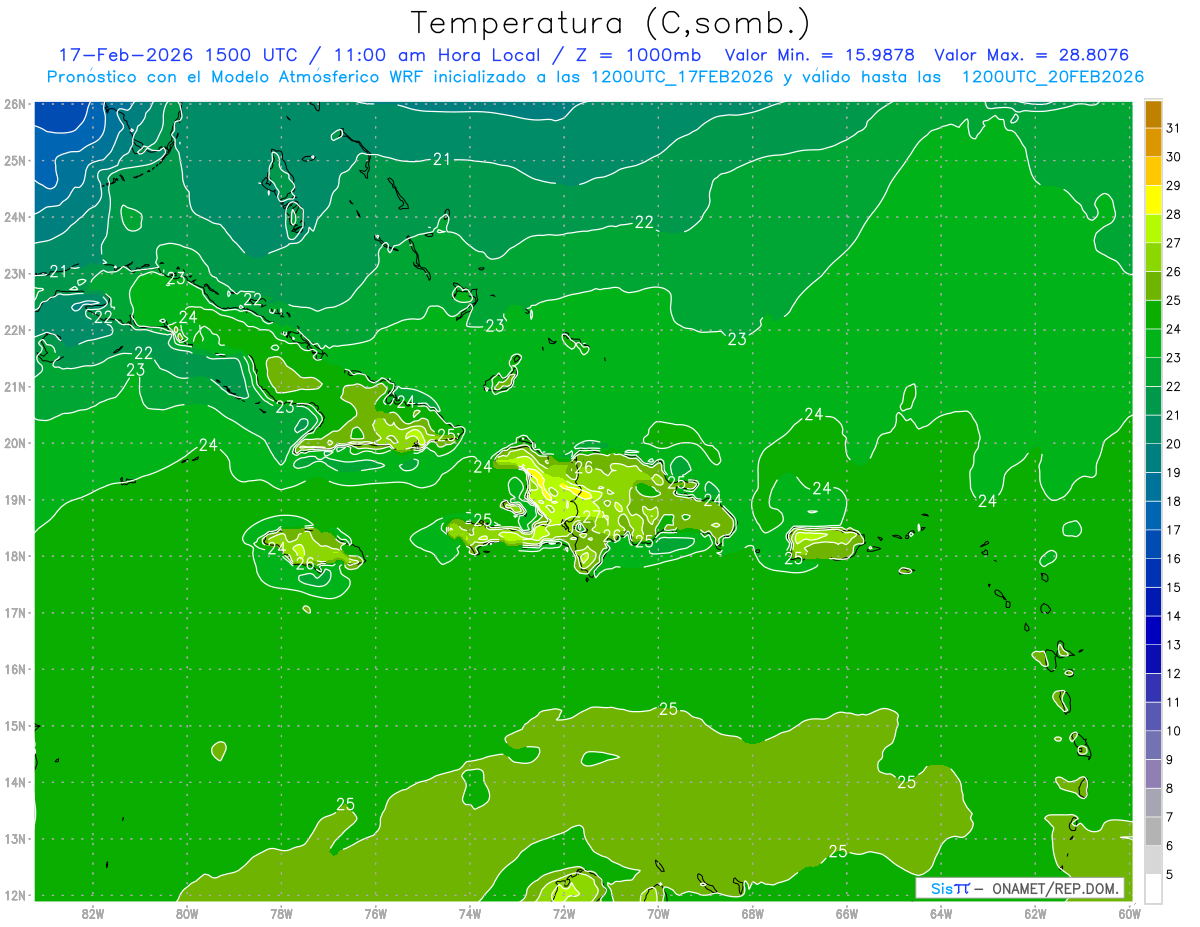The height and width of the screenshot is (927, 1200).
Task: Click the "30" label on the color scale
Action: (x=1173, y=157)
